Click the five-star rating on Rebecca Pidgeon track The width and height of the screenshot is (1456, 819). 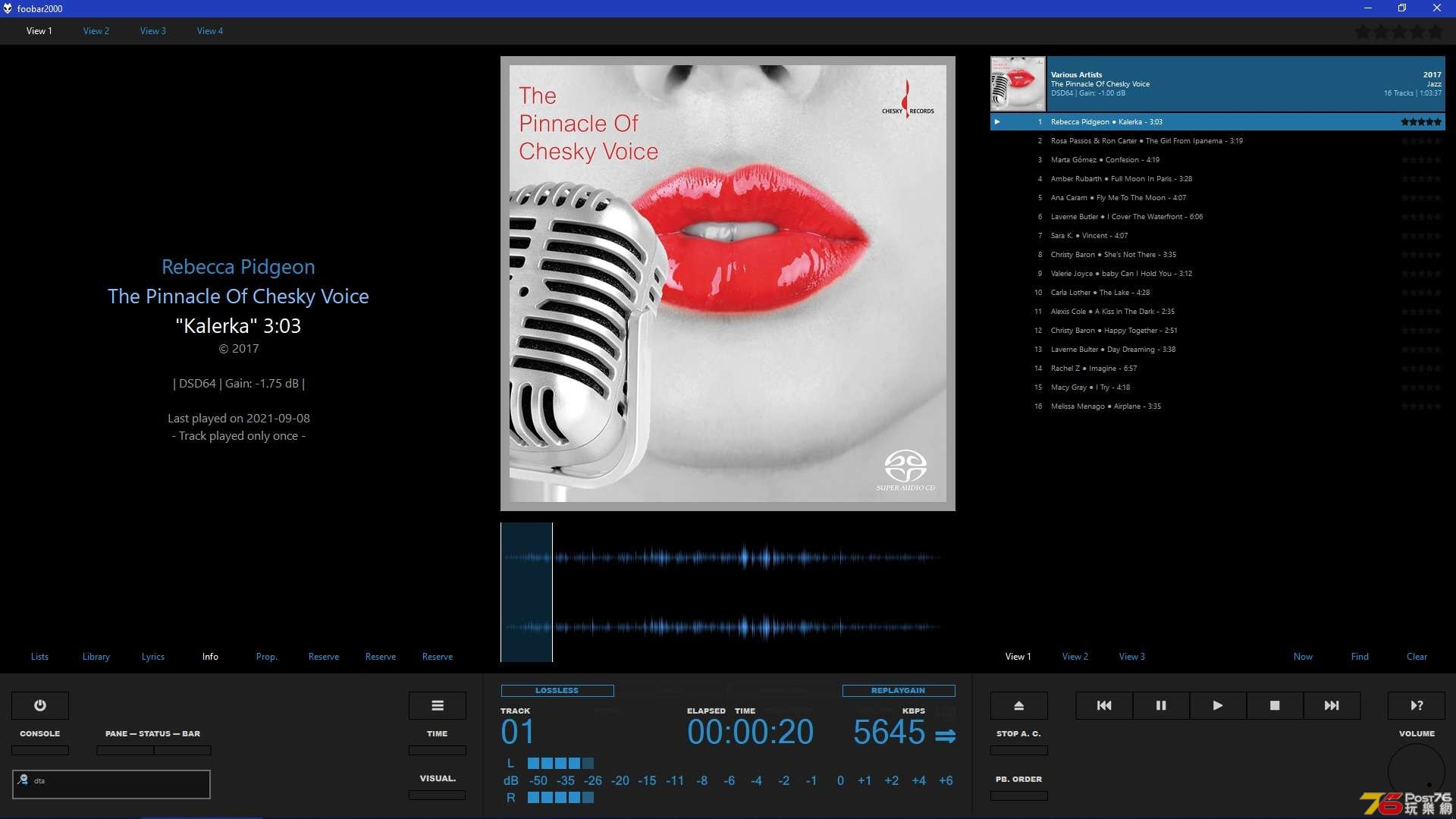coord(1421,121)
